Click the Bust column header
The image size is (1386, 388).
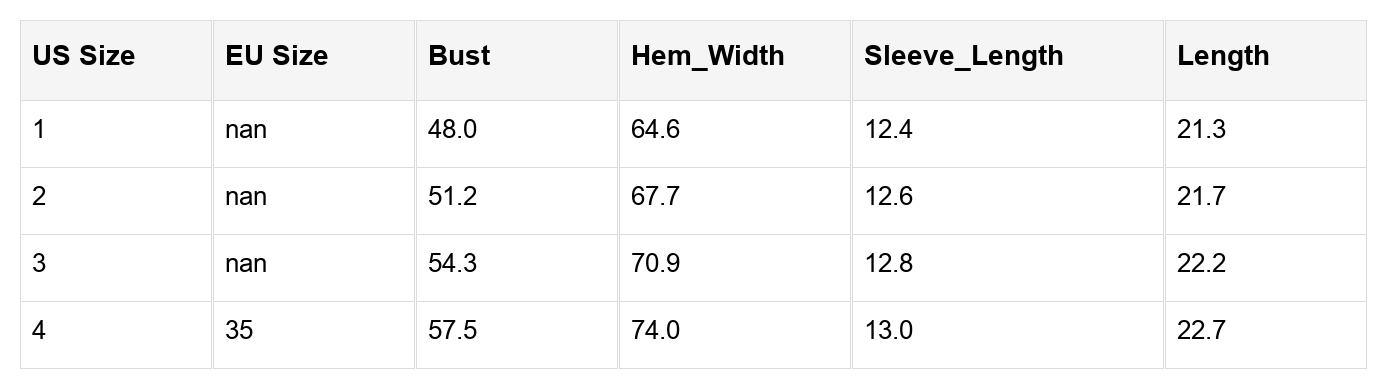(516, 60)
